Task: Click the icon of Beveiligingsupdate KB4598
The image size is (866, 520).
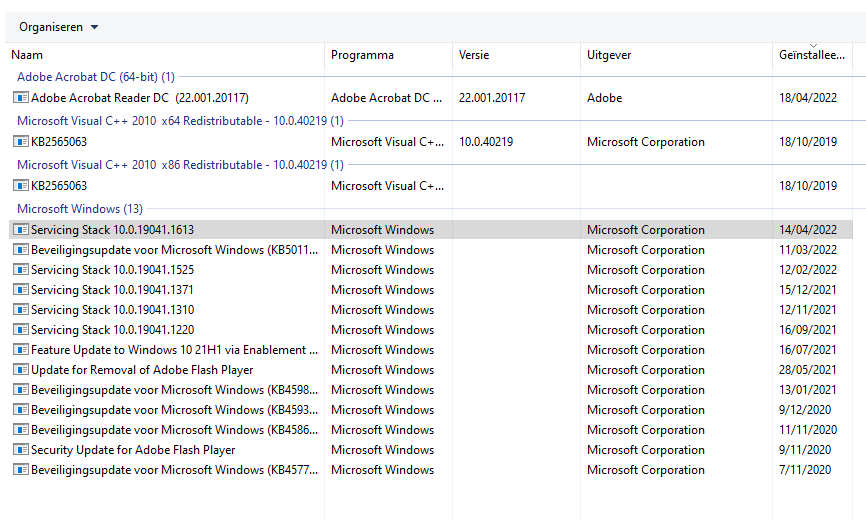Action: click(21, 390)
